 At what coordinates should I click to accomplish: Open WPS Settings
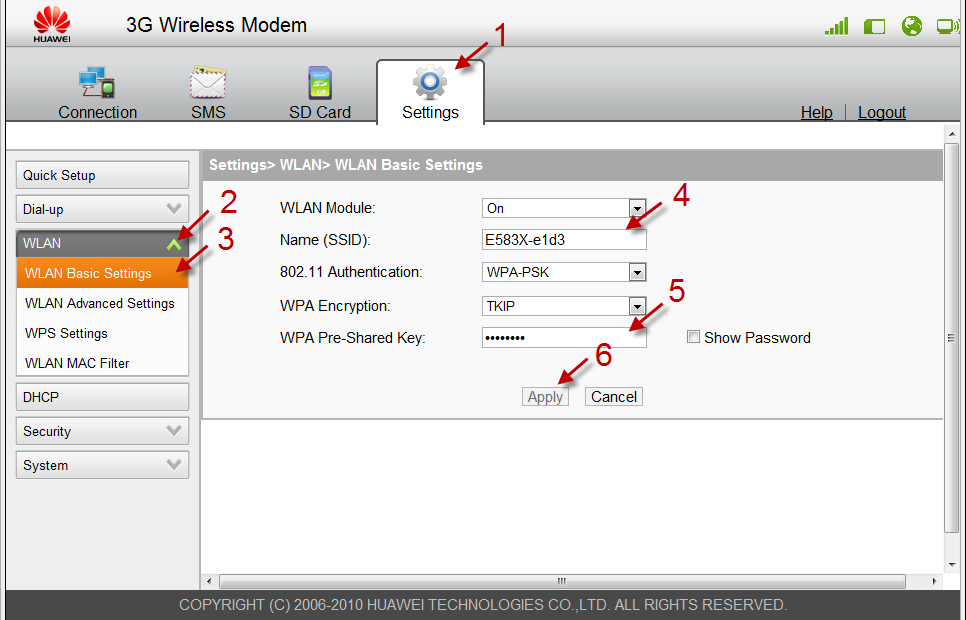pyautogui.click(x=66, y=333)
